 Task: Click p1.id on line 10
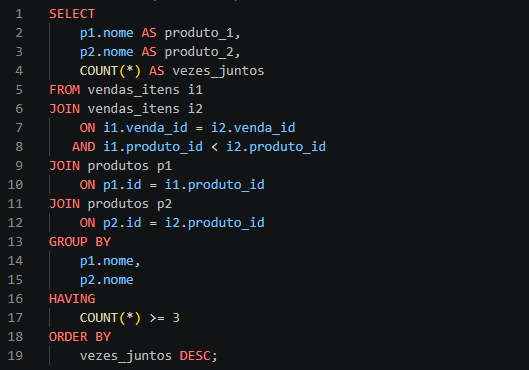click(122, 185)
